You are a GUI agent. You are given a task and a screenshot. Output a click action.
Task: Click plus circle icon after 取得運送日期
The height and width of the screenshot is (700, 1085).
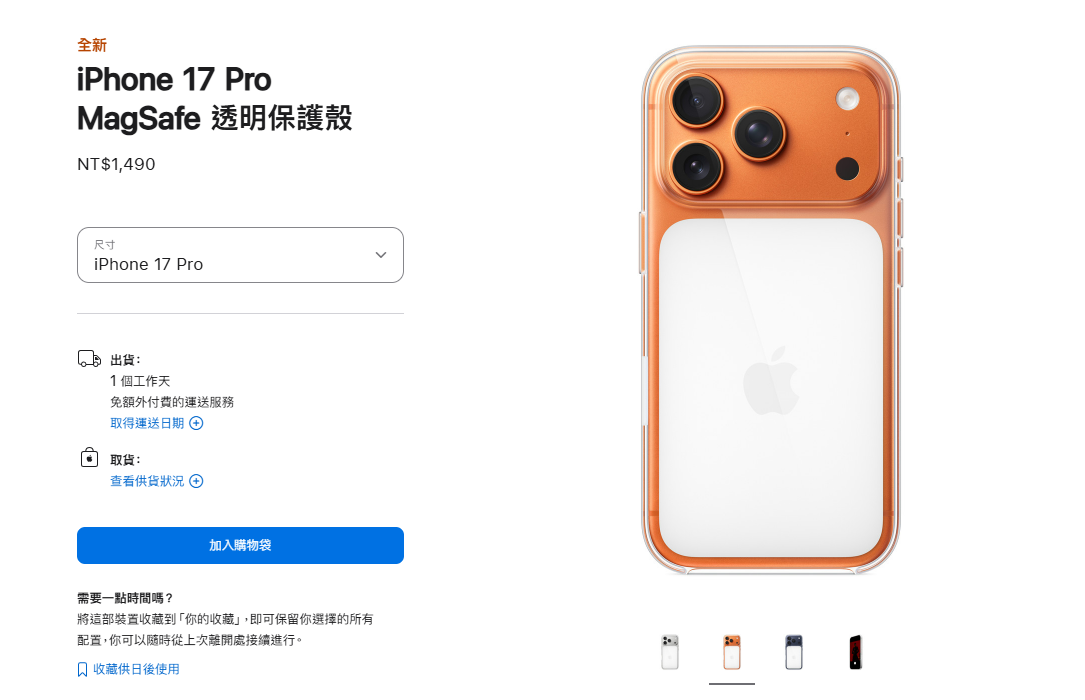click(197, 423)
